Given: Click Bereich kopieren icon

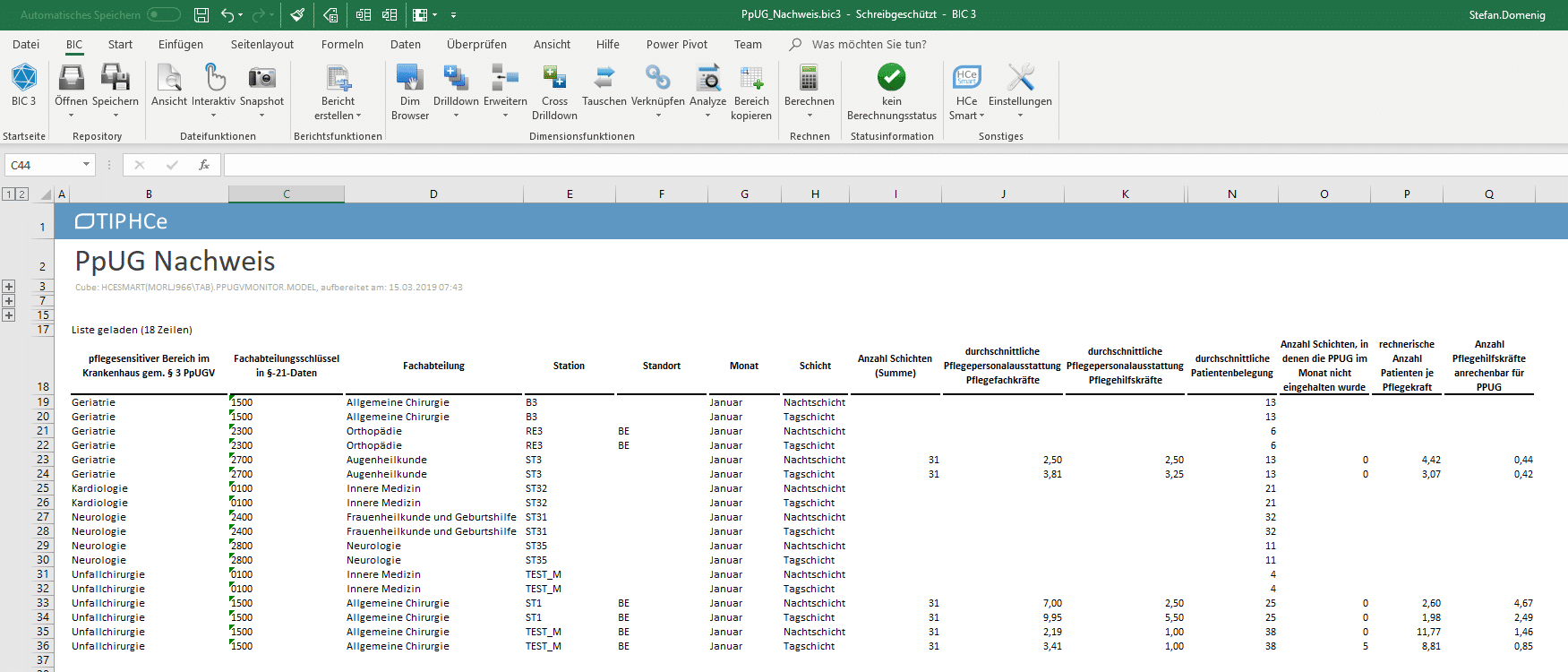Looking at the screenshot, I should (751, 78).
